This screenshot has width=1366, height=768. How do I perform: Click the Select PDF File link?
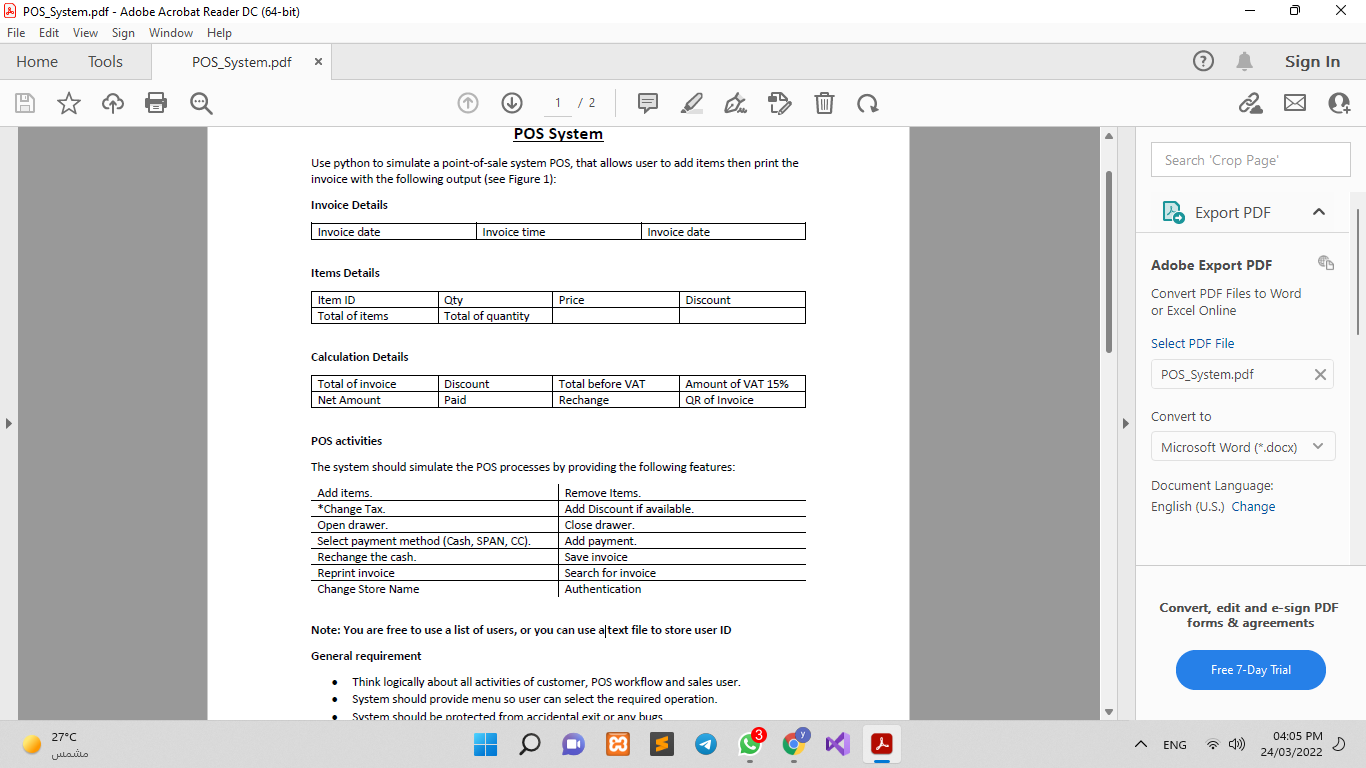1192,343
